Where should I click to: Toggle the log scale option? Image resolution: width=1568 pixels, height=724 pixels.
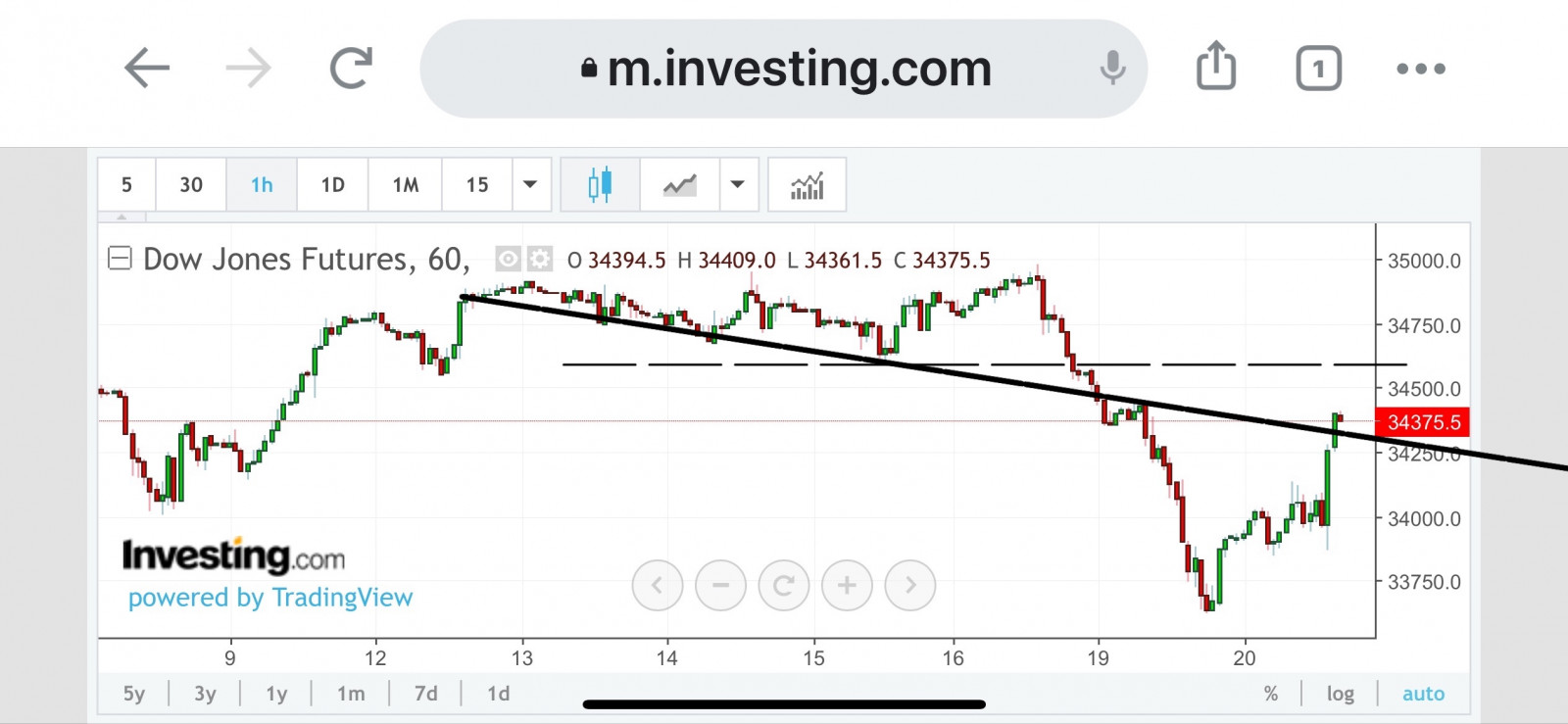(x=1340, y=694)
